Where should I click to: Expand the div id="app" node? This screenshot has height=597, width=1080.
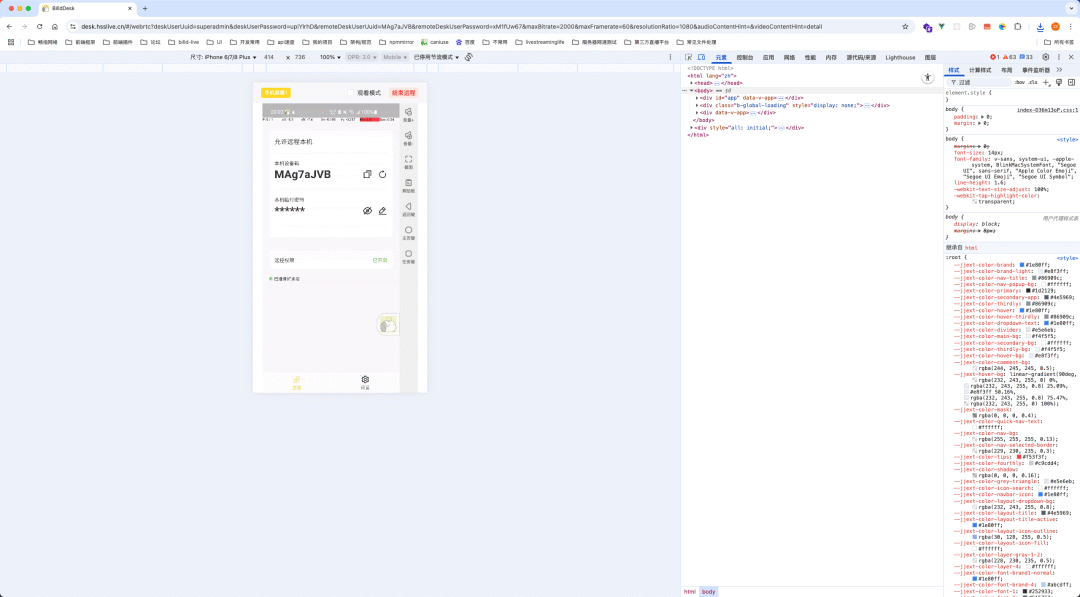coord(697,98)
